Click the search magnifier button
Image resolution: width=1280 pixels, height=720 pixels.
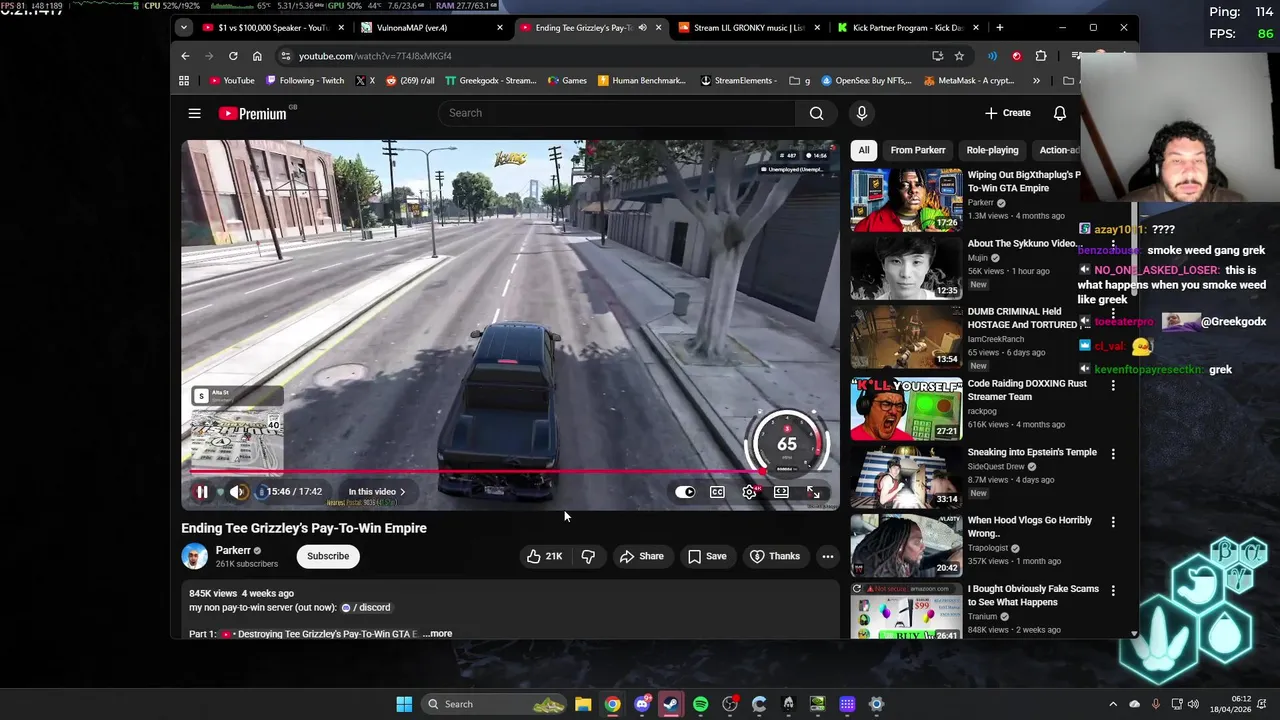click(816, 113)
